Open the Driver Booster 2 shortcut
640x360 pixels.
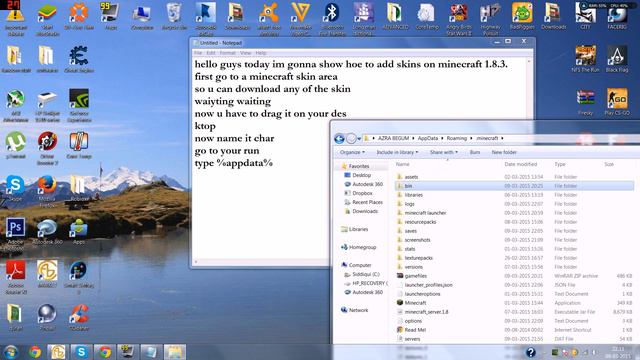tap(47, 148)
